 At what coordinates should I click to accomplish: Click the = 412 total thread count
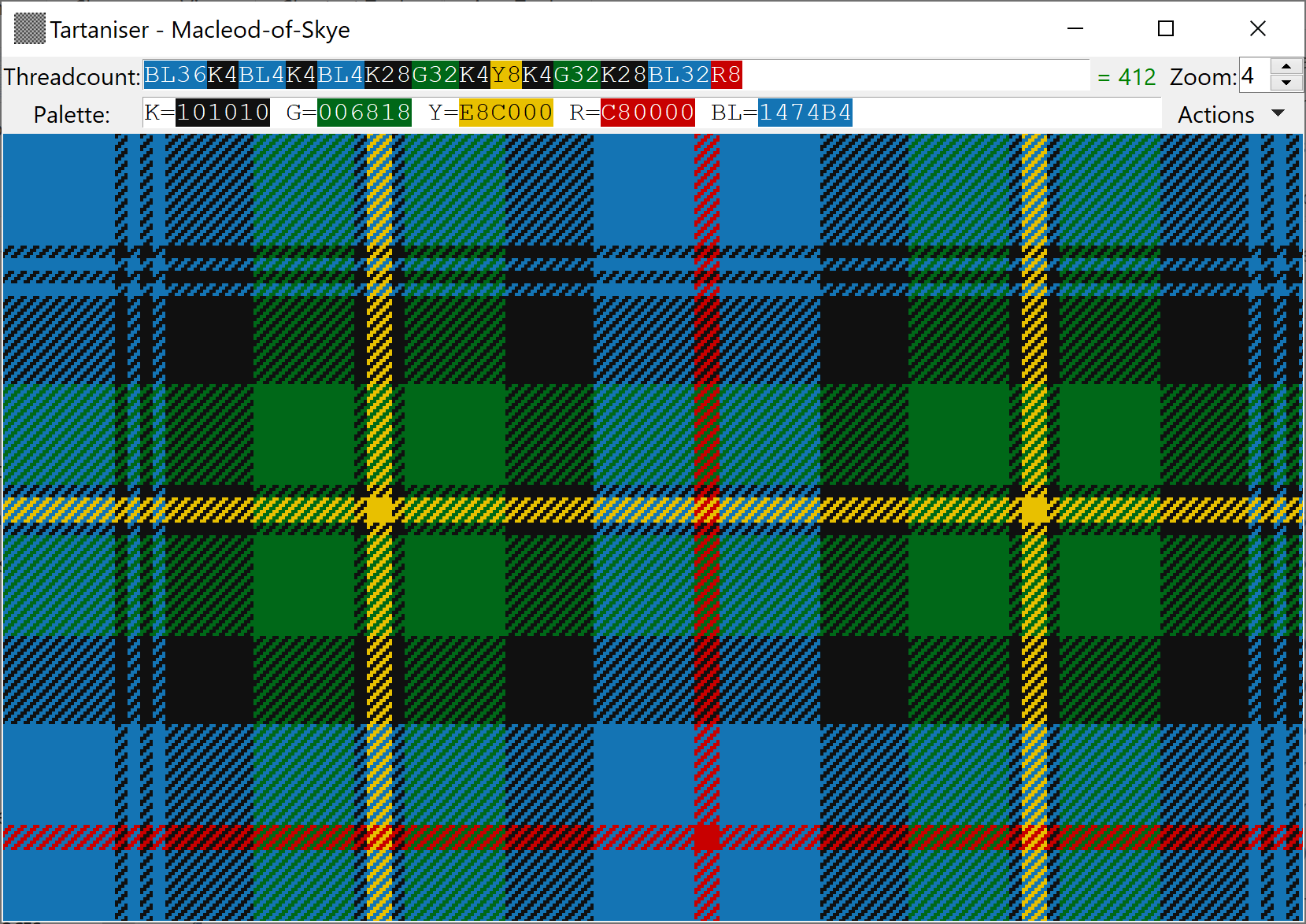(1127, 77)
